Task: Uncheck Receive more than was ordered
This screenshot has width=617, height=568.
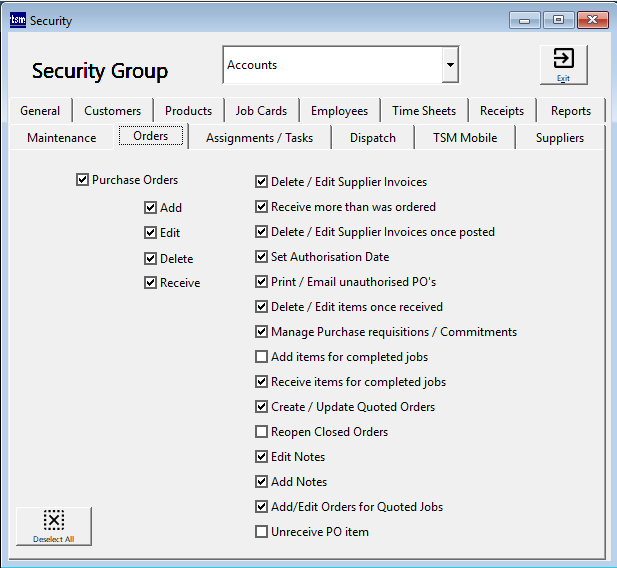Action: point(262,207)
